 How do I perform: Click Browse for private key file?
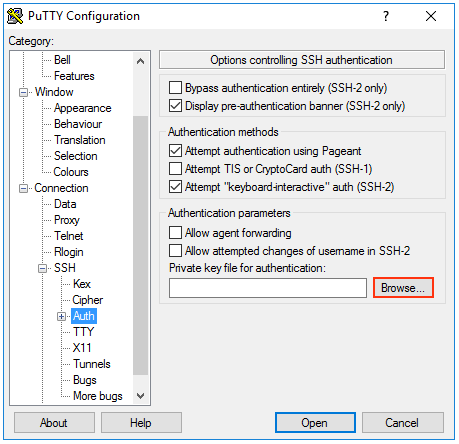403,288
